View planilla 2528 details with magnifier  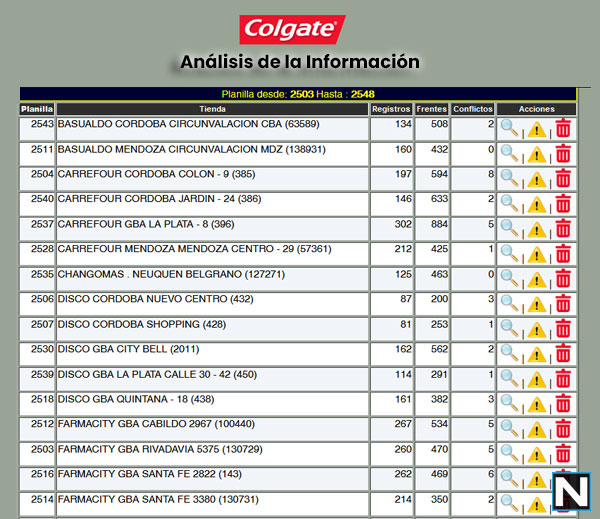pos(509,253)
